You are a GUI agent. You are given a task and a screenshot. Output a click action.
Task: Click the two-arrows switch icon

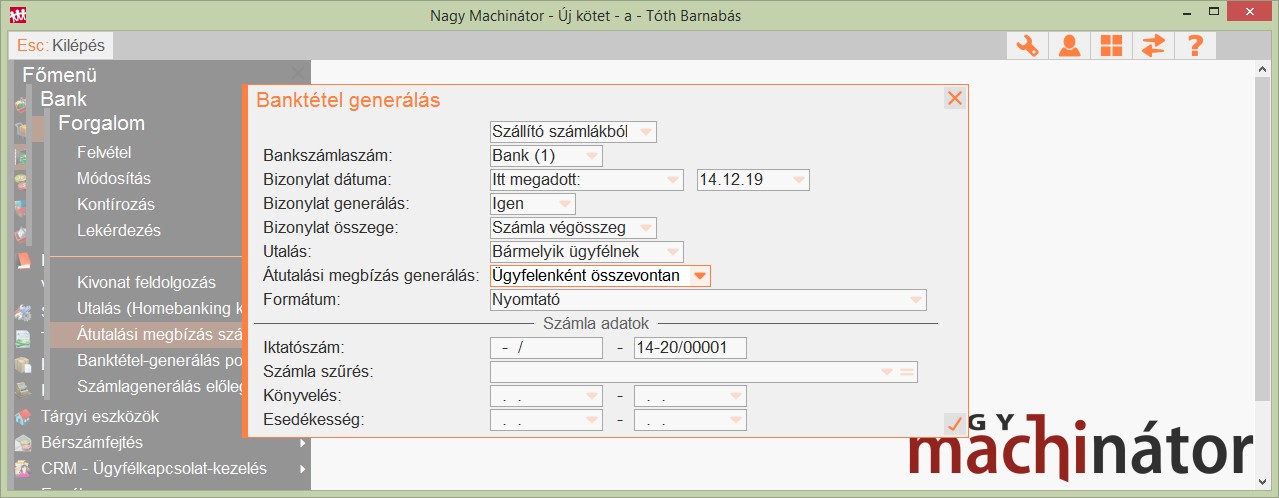(1153, 45)
